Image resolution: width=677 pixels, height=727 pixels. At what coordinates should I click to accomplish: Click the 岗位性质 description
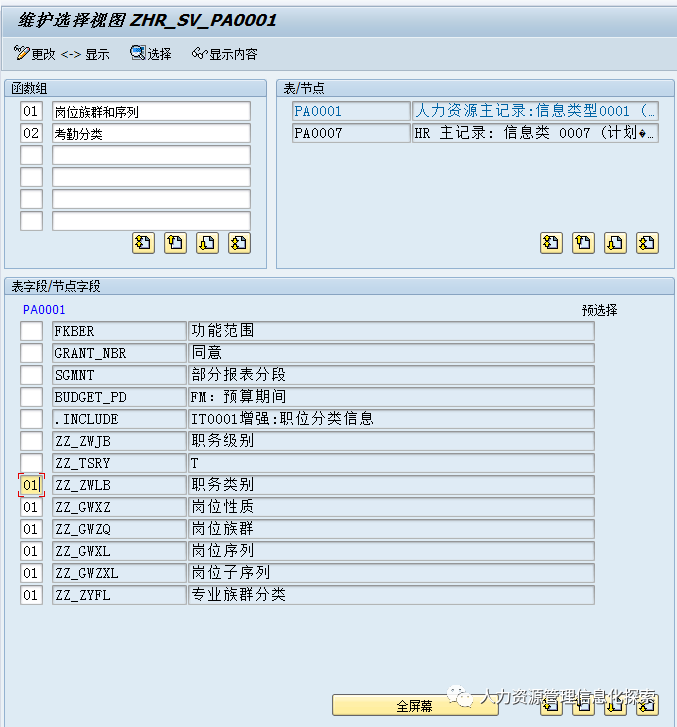(x=391, y=507)
